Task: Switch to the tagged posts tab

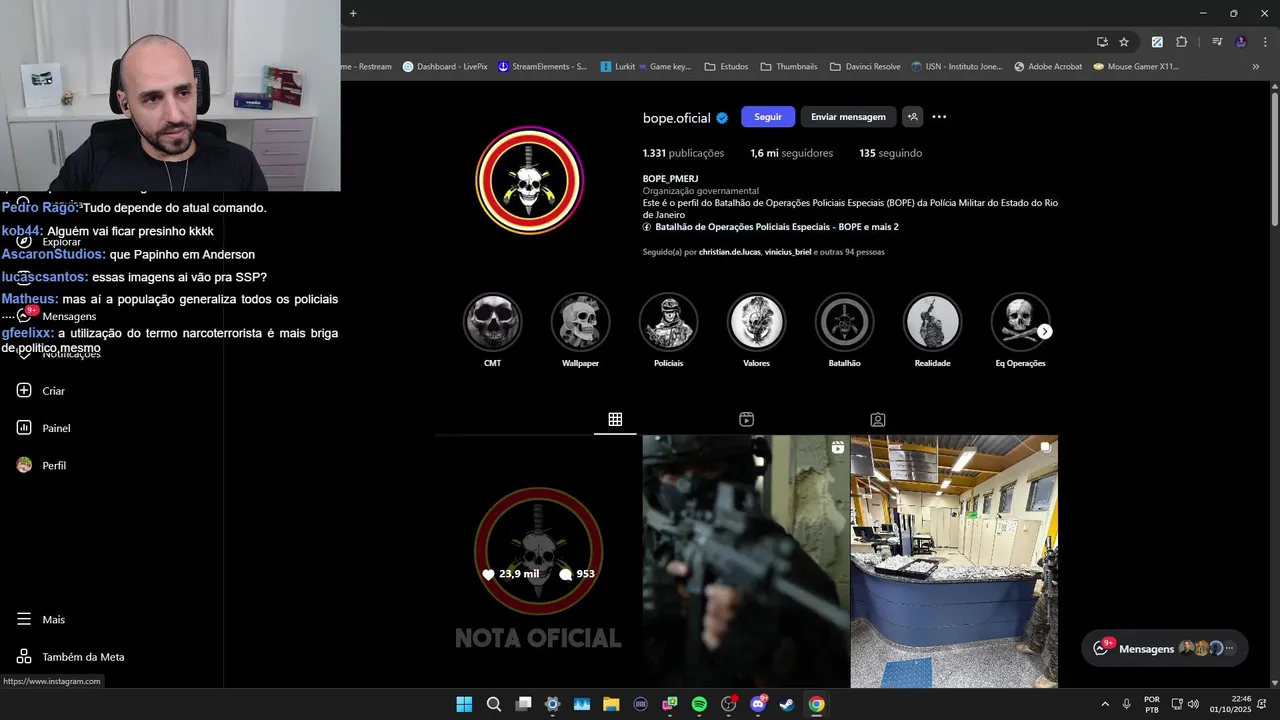Action: point(877,420)
